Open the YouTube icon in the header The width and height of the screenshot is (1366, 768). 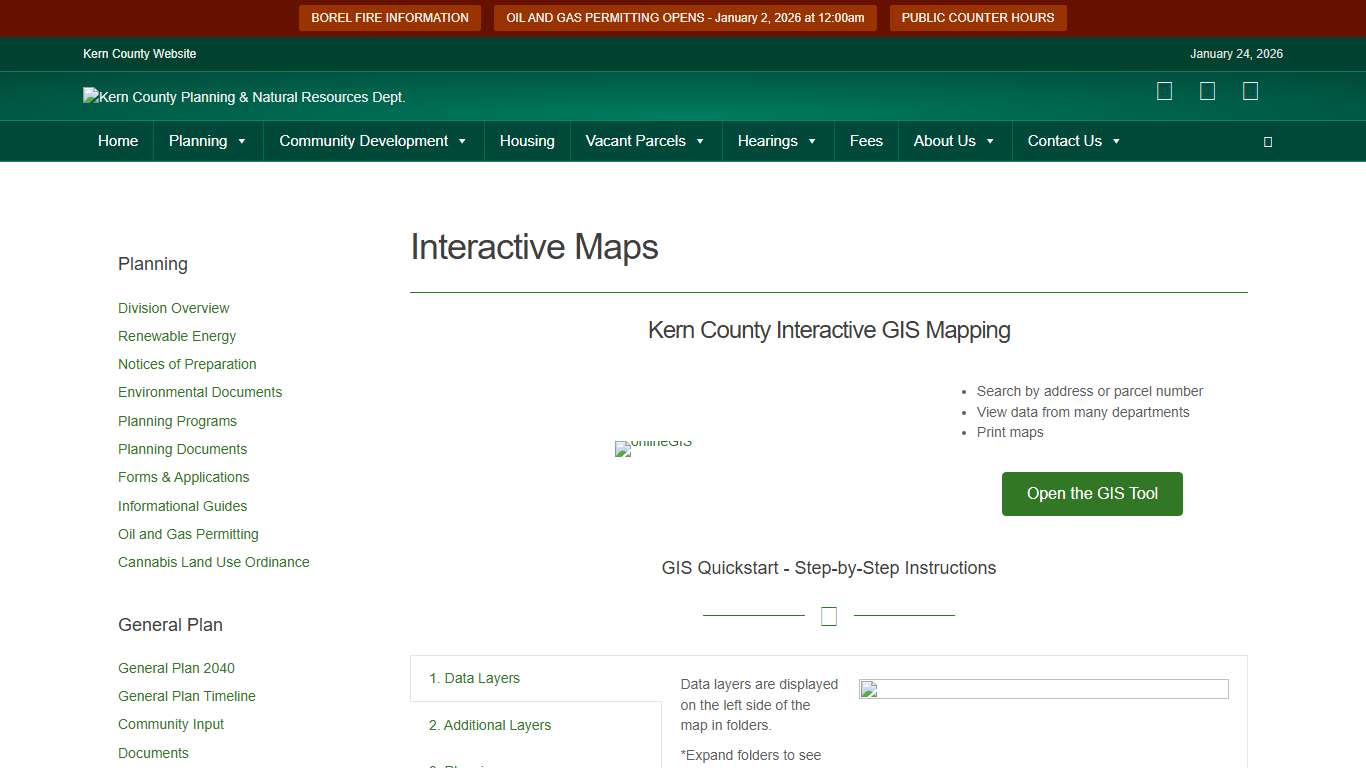coord(1250,91)
